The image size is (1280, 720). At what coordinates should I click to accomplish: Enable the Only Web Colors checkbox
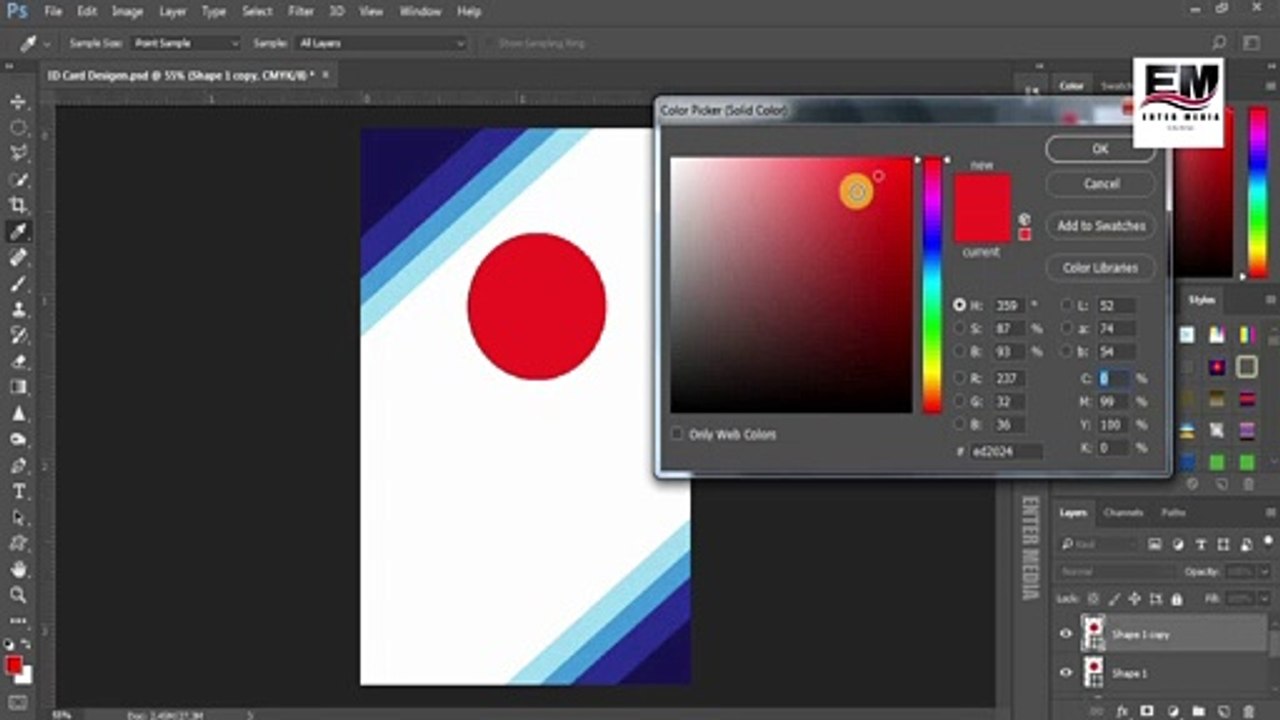pos(677,434)
